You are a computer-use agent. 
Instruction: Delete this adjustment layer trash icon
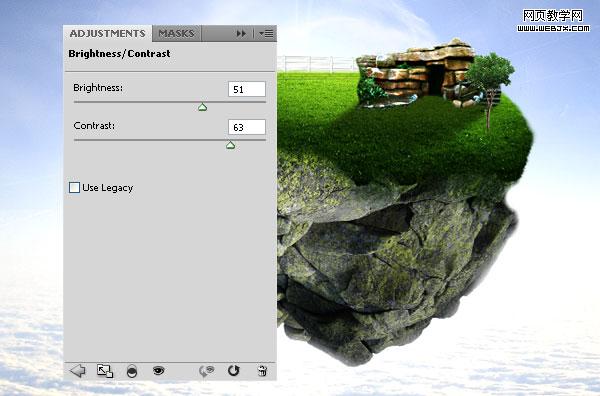point(262,371)
